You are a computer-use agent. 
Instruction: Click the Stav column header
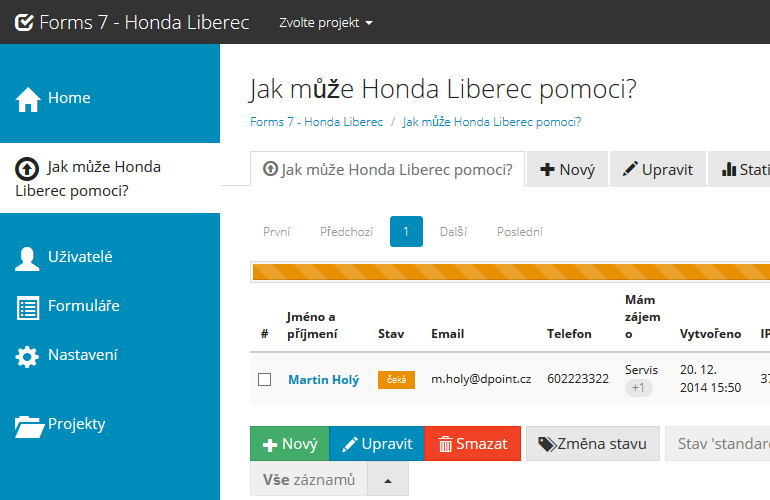tap(391, 334)
